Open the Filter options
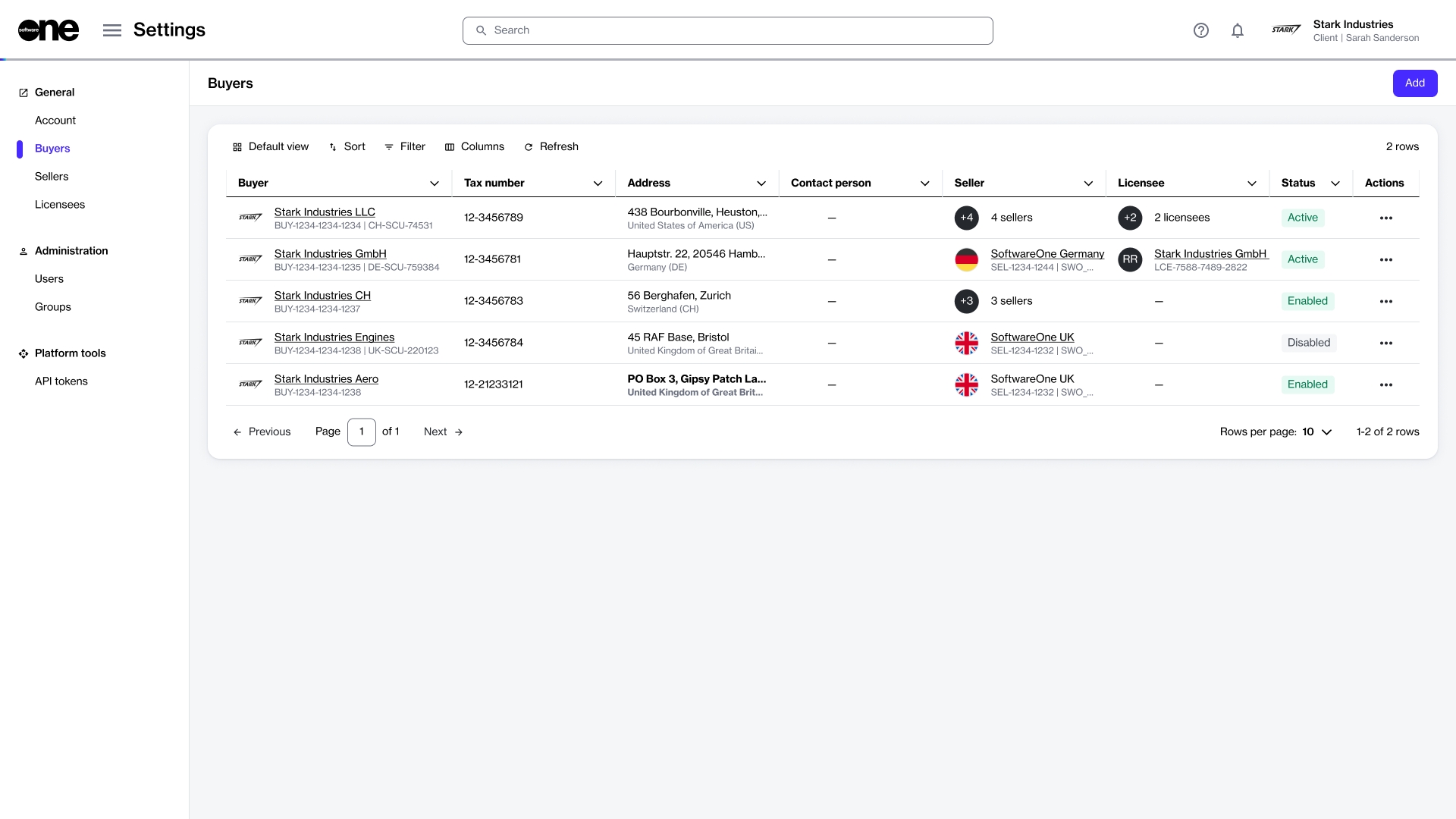The width and height of the screenshot is (1456, 819). 405,147
